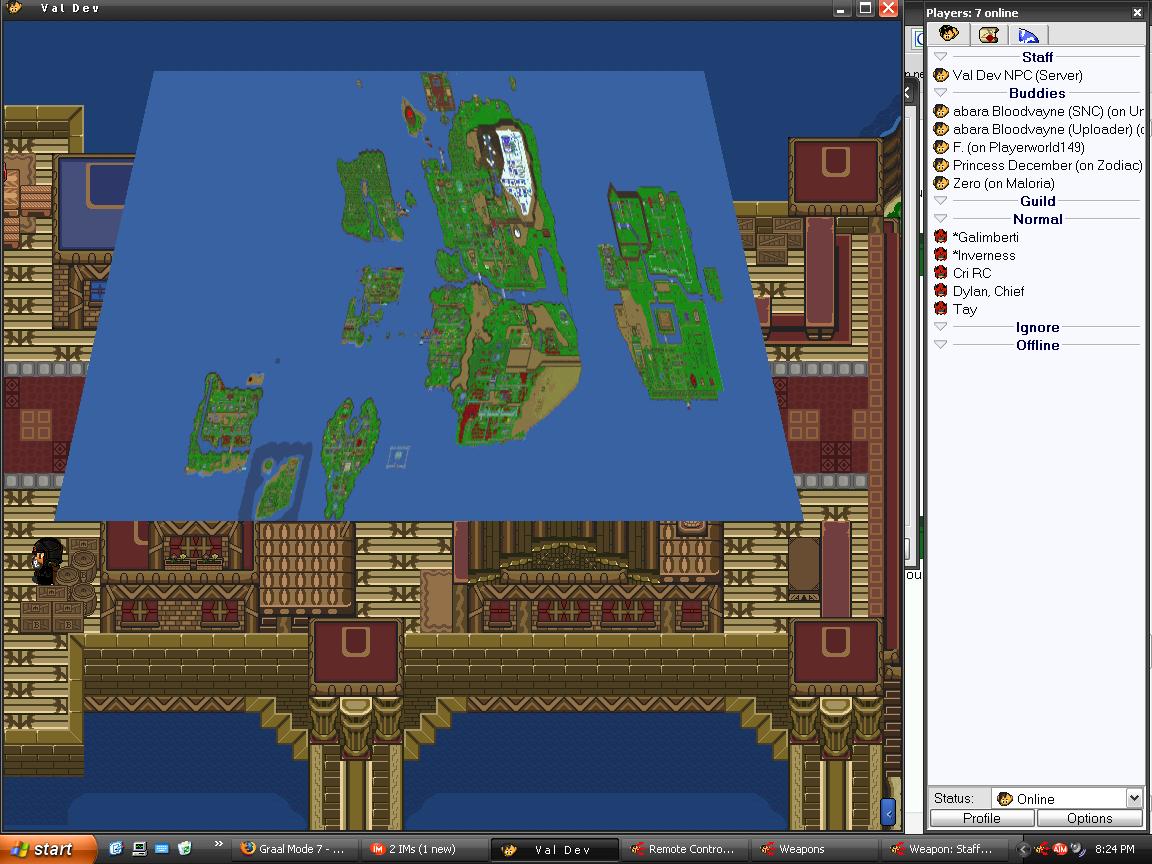Click the Val Dev NPC (Server) head icon
The image size is (1152, 864).
click(940, 75)
